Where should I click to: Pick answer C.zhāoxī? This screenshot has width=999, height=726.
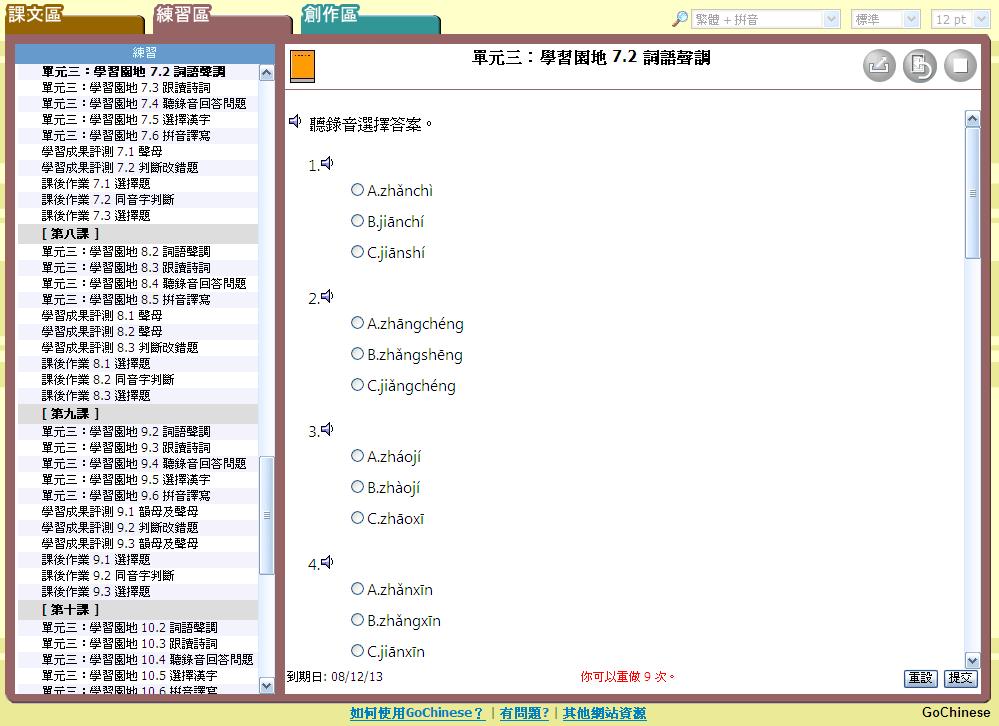click(x=357, y=518)
